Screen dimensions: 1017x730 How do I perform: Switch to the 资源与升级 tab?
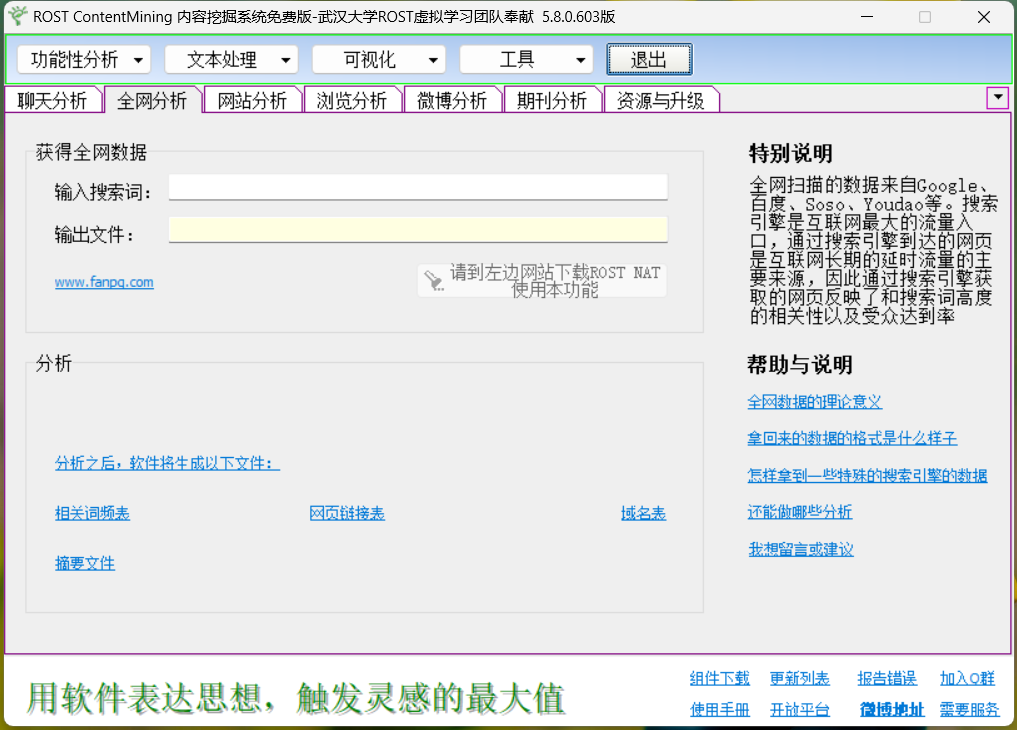coord(662,99)
